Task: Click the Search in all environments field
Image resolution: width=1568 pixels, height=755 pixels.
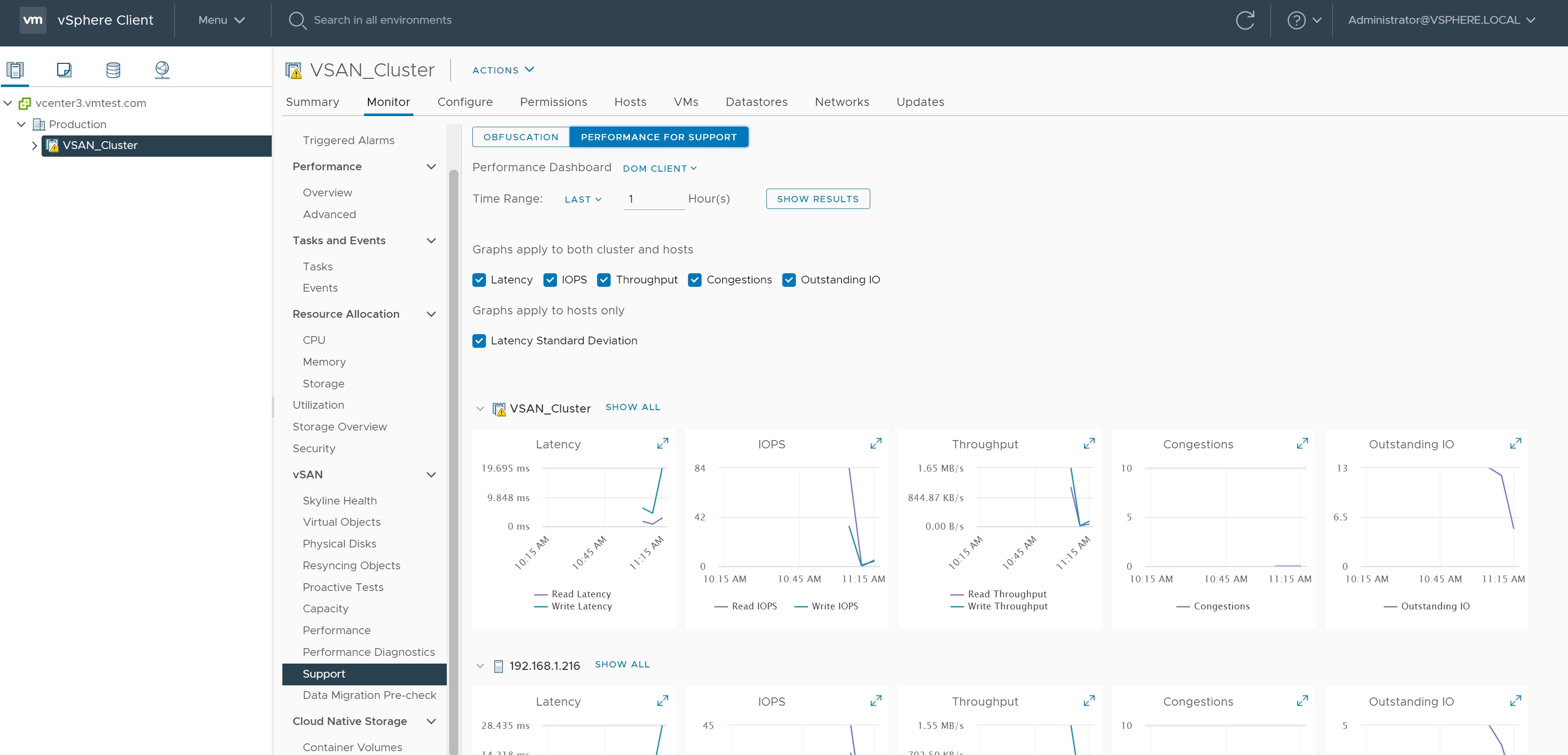Action: pos(382,20)
